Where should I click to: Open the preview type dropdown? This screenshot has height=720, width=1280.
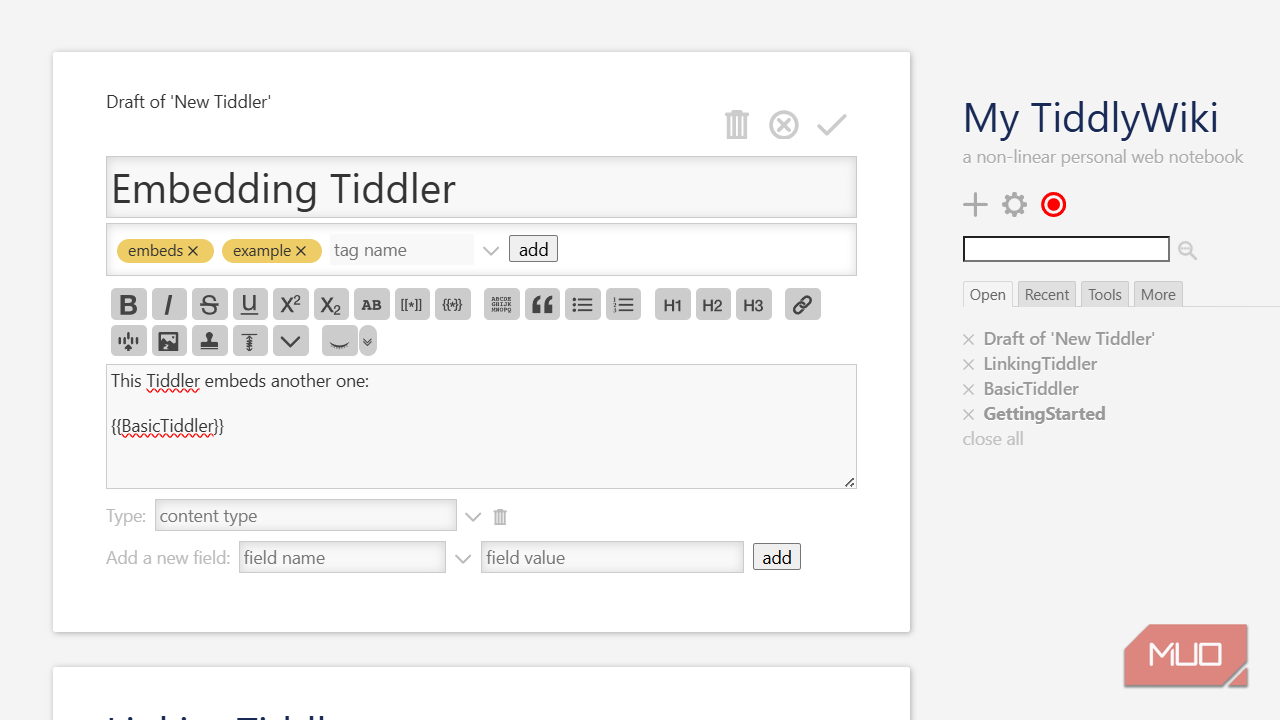point(368,341)
